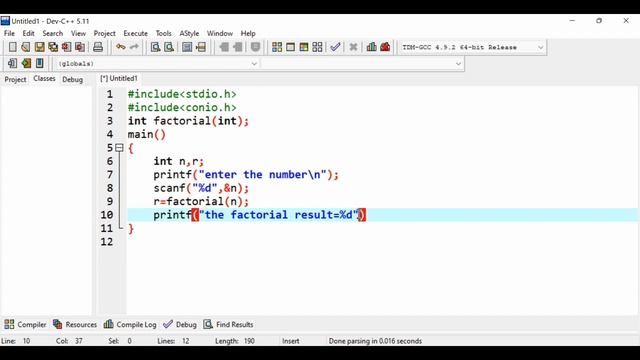Open the Project menu
640x360 pixels.
tap(104, 33)
